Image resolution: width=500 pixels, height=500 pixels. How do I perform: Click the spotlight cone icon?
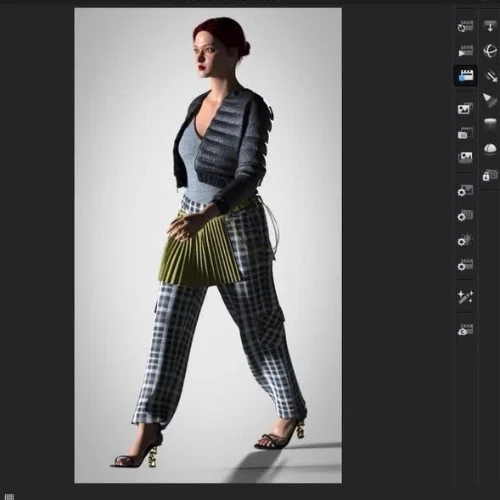point(490,100)
